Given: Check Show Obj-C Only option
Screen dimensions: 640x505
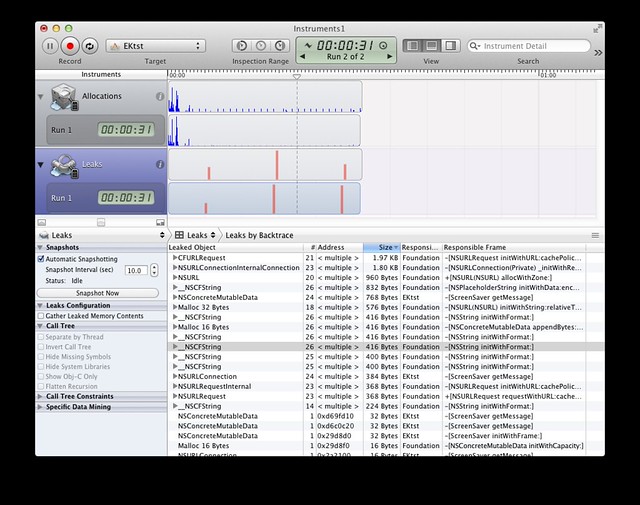Looking at the screenshot, I should (41, 376).
